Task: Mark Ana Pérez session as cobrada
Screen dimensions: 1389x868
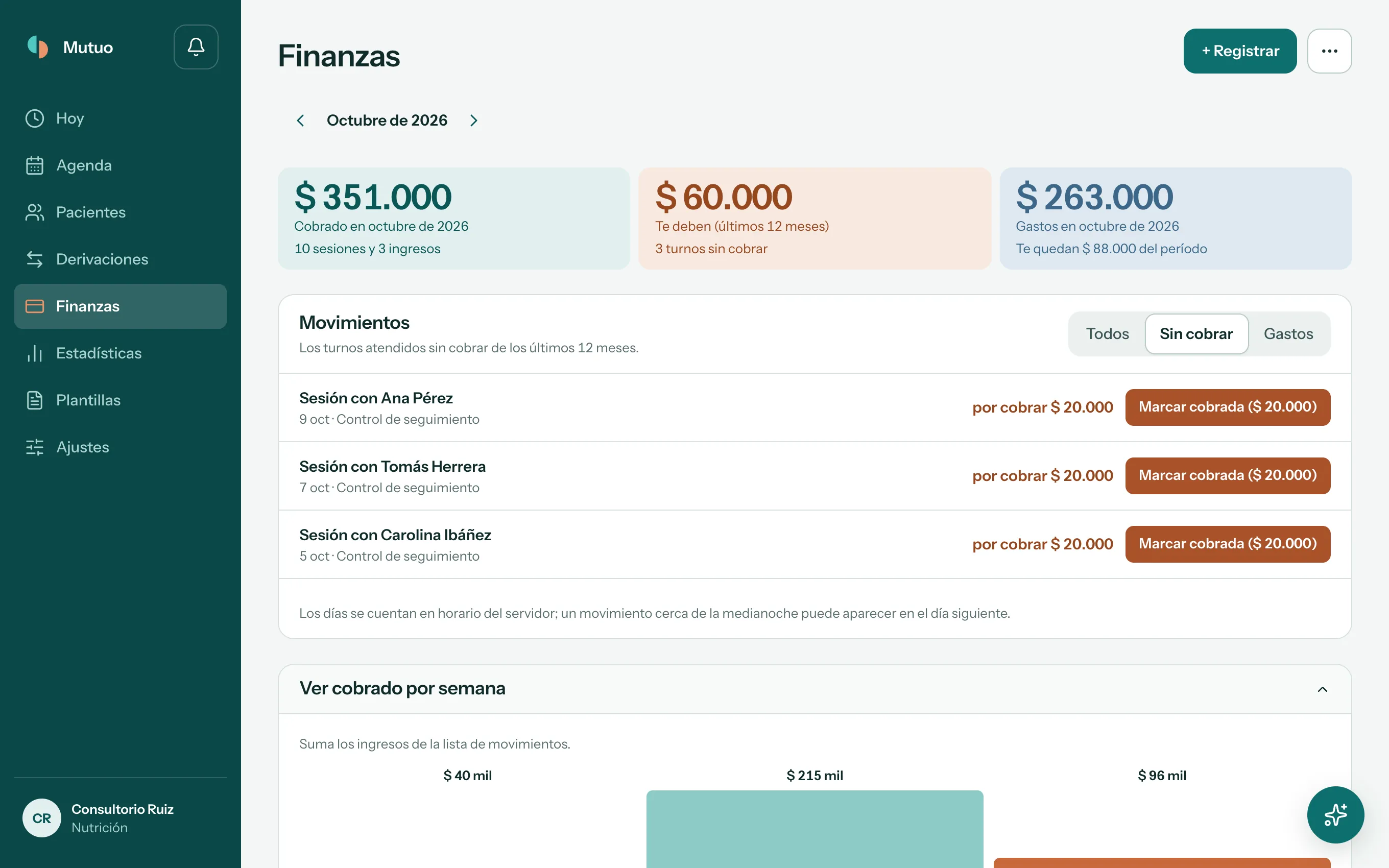Action: [1228, 407]
